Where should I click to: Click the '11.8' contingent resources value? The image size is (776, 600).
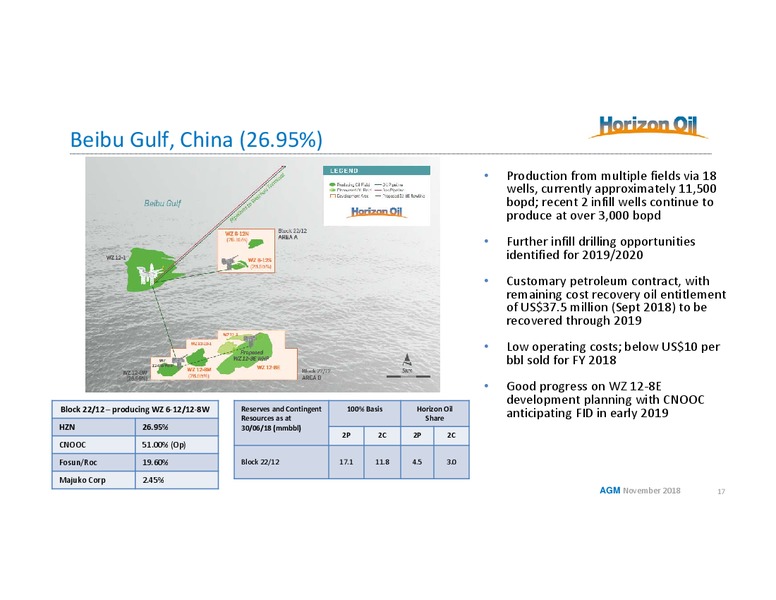point(382,462)
